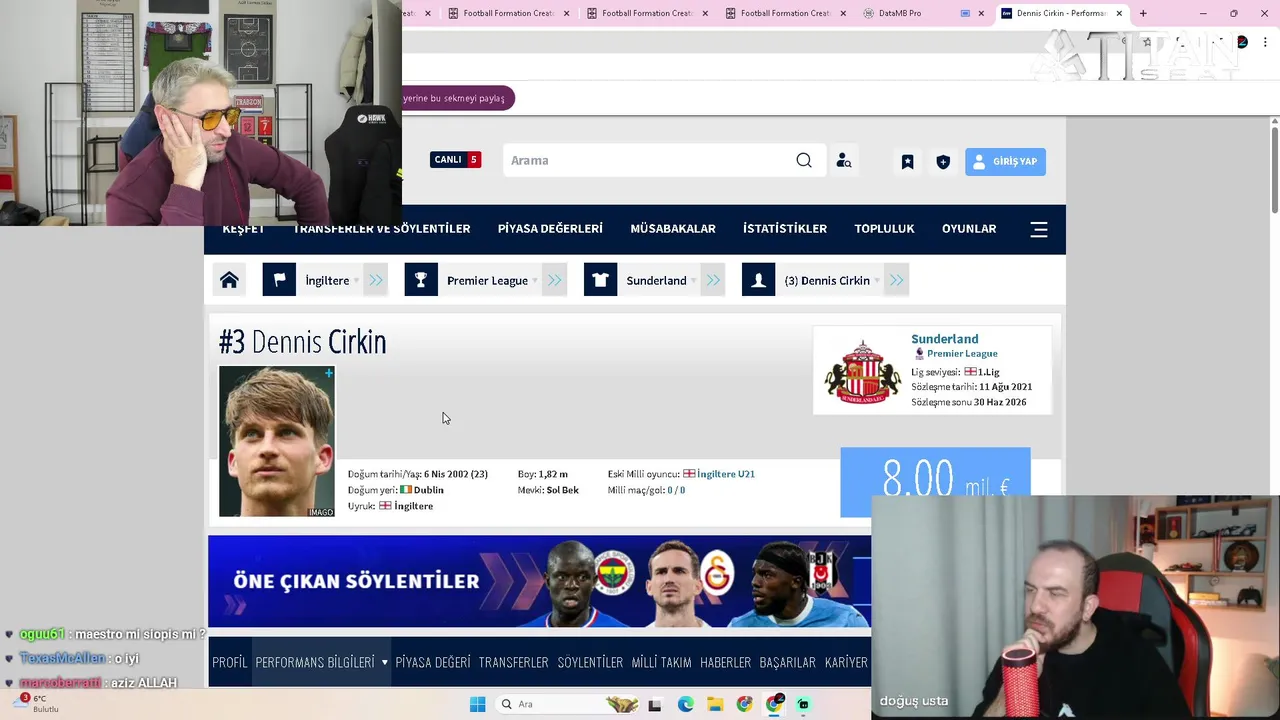Switch to the BAŞARILAR tab

[788, 662]
